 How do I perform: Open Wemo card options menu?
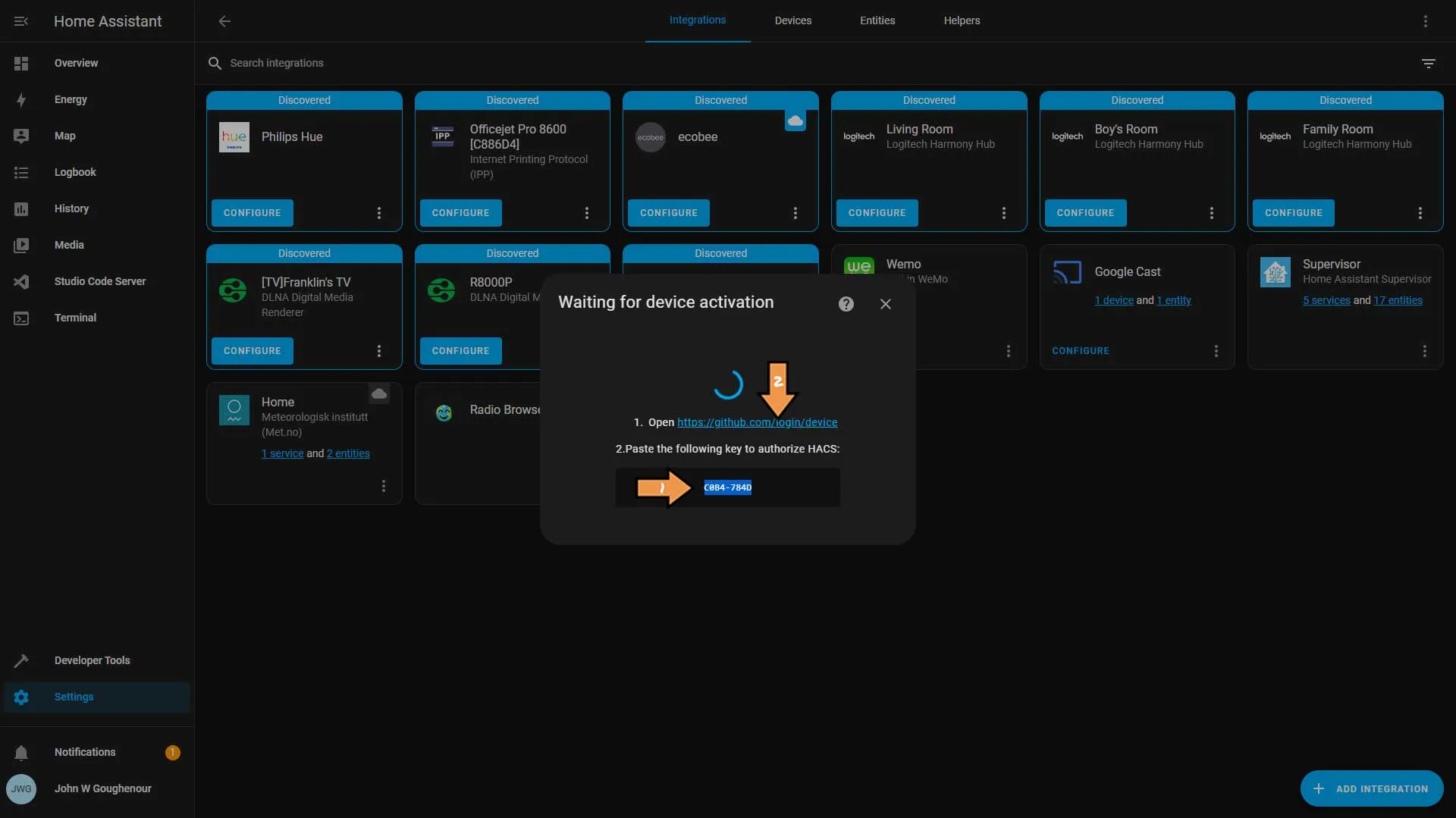tap(1009, 351)
